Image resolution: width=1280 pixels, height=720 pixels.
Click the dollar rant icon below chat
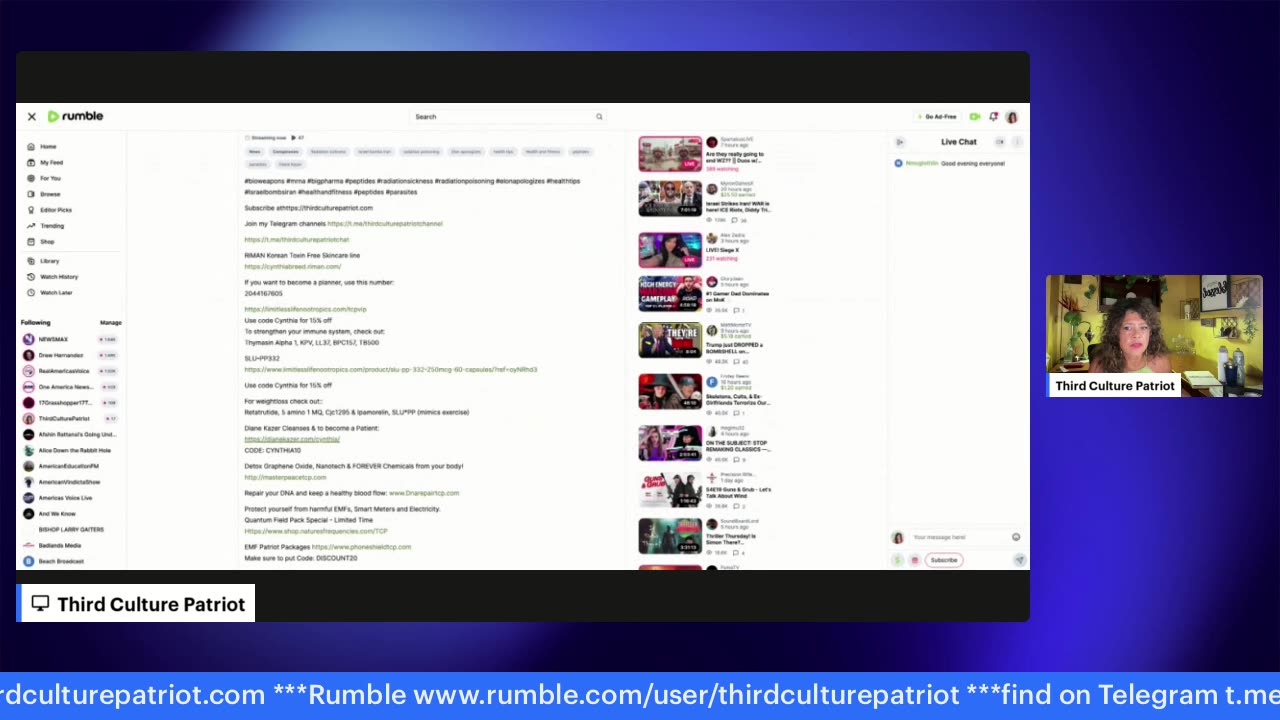pos(898,560)
